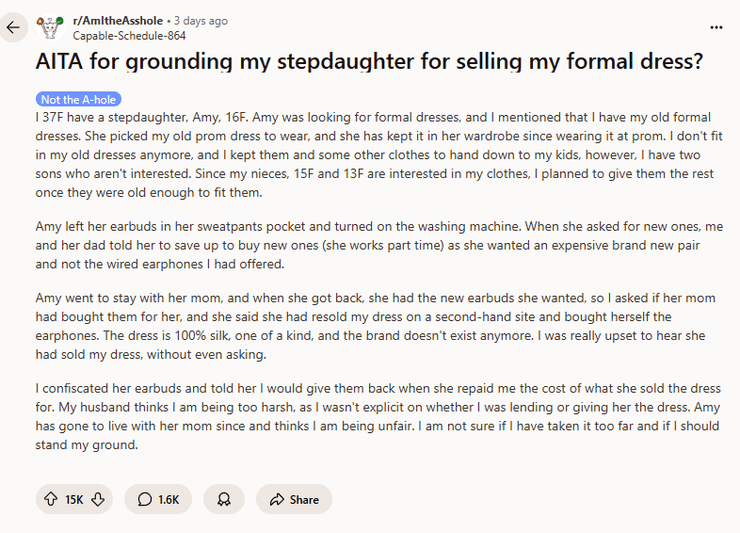Click the AITA post title heading
This screenshot has width=740, height=533.
[368, 61]
